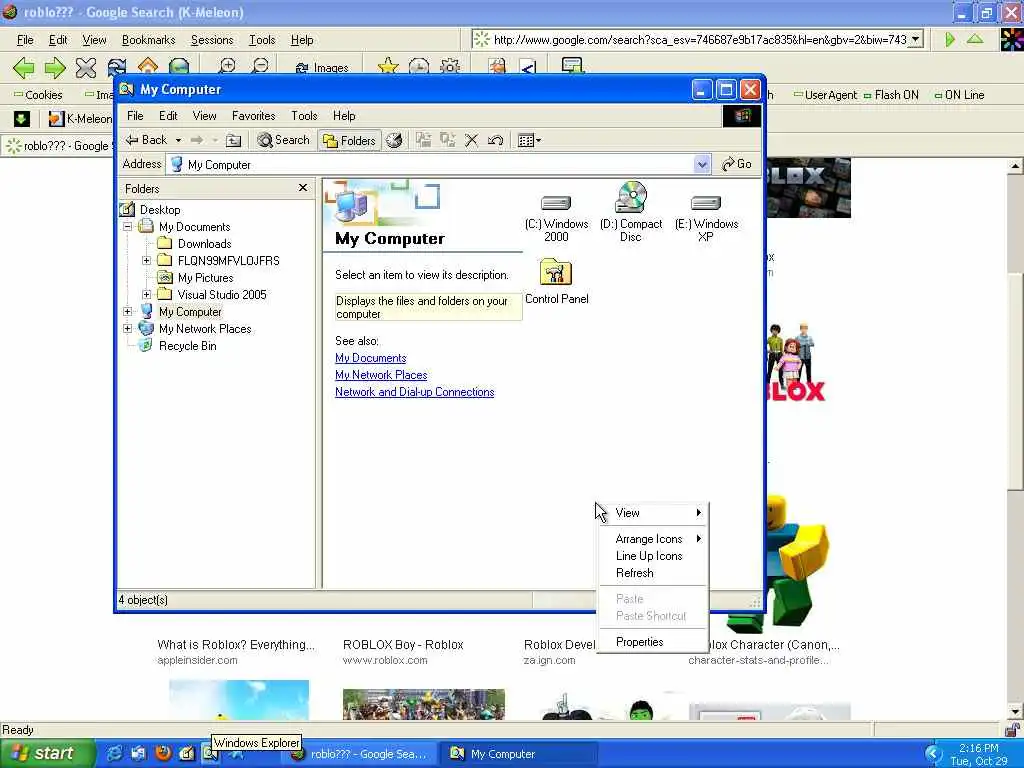Click Copy To icon in Explorer toolbar
The width and height of the screenshot is (1024, 768).
point(447,140)
